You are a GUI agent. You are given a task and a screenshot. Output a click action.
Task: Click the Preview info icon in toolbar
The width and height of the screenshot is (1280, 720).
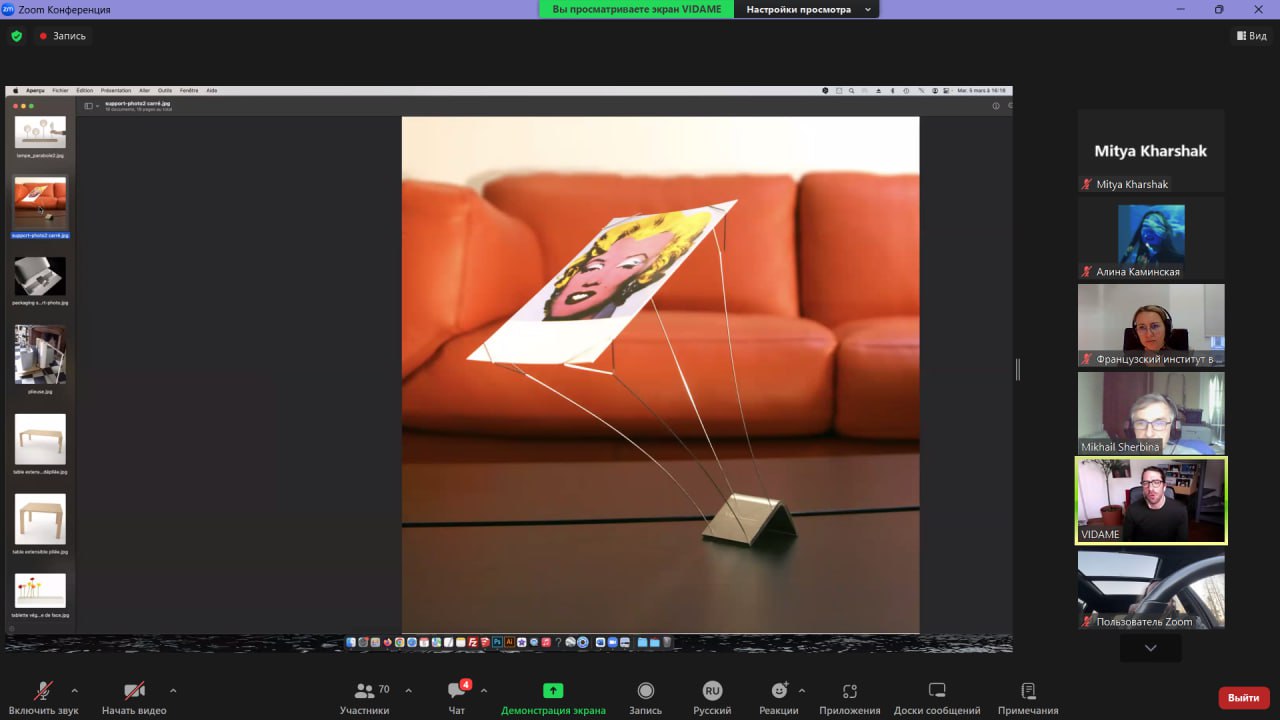click(x=995, y=105)
